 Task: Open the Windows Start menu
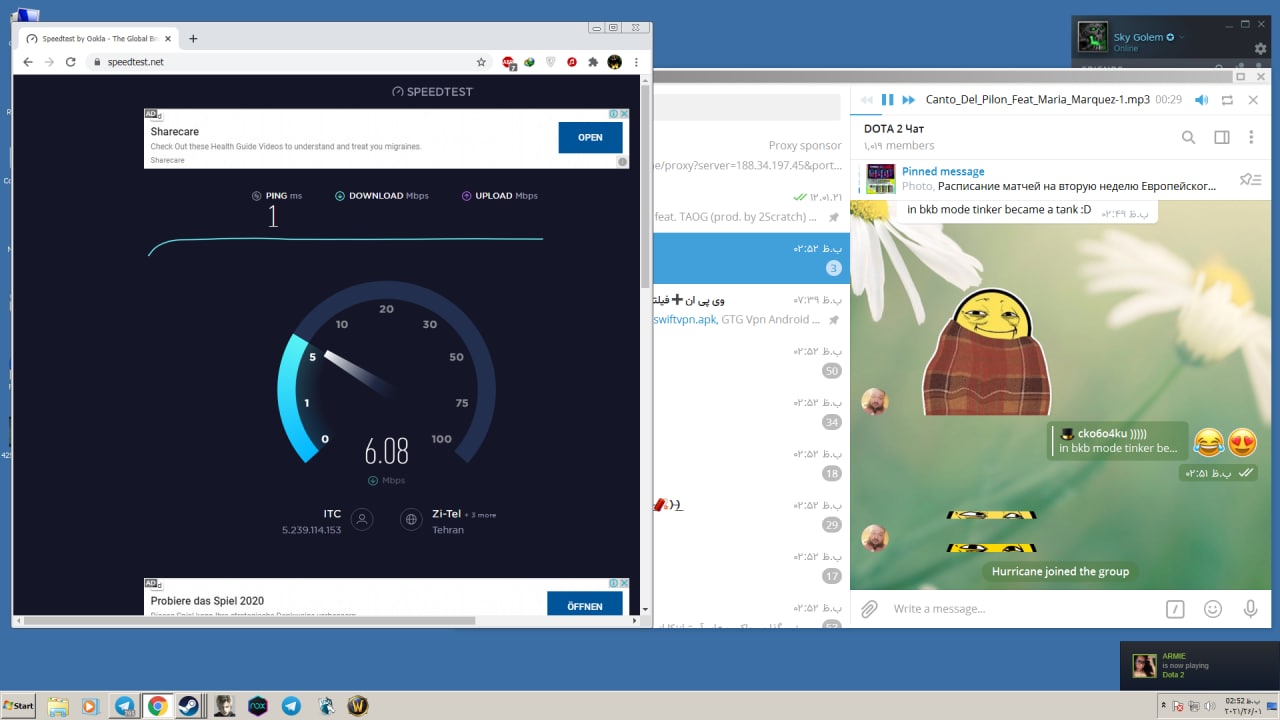(18, 705)
